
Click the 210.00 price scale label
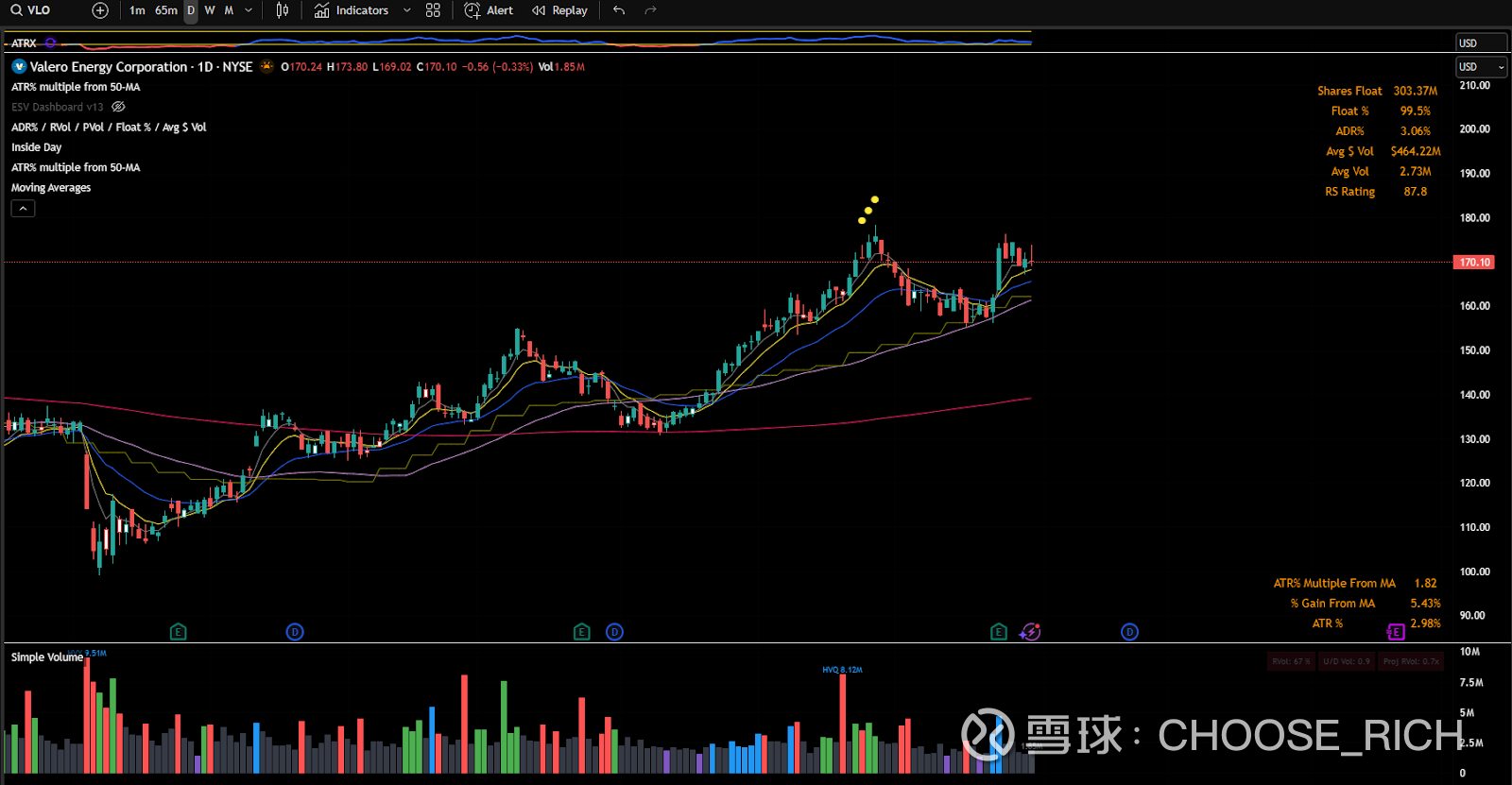click(1474, 86)
